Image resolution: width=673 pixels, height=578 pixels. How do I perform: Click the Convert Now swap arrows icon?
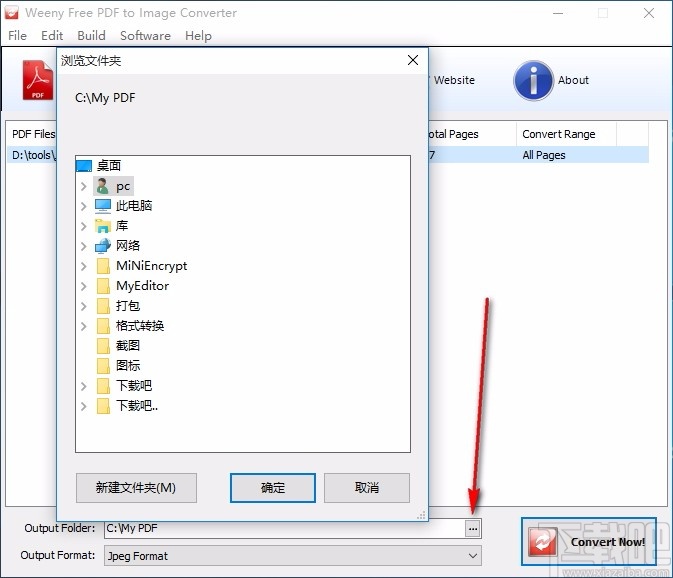(x=543, y=542)
